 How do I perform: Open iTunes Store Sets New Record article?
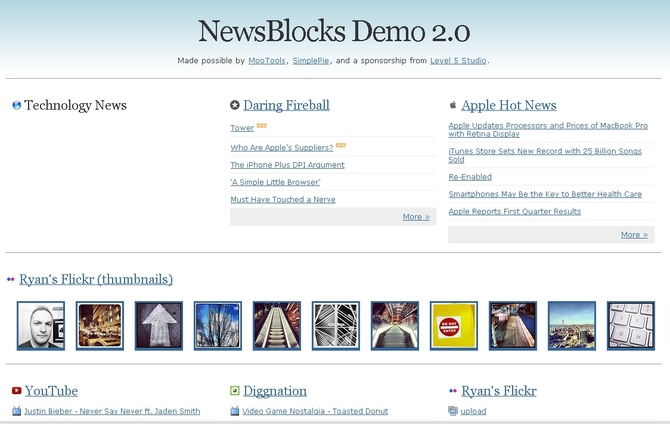point(545,155)
